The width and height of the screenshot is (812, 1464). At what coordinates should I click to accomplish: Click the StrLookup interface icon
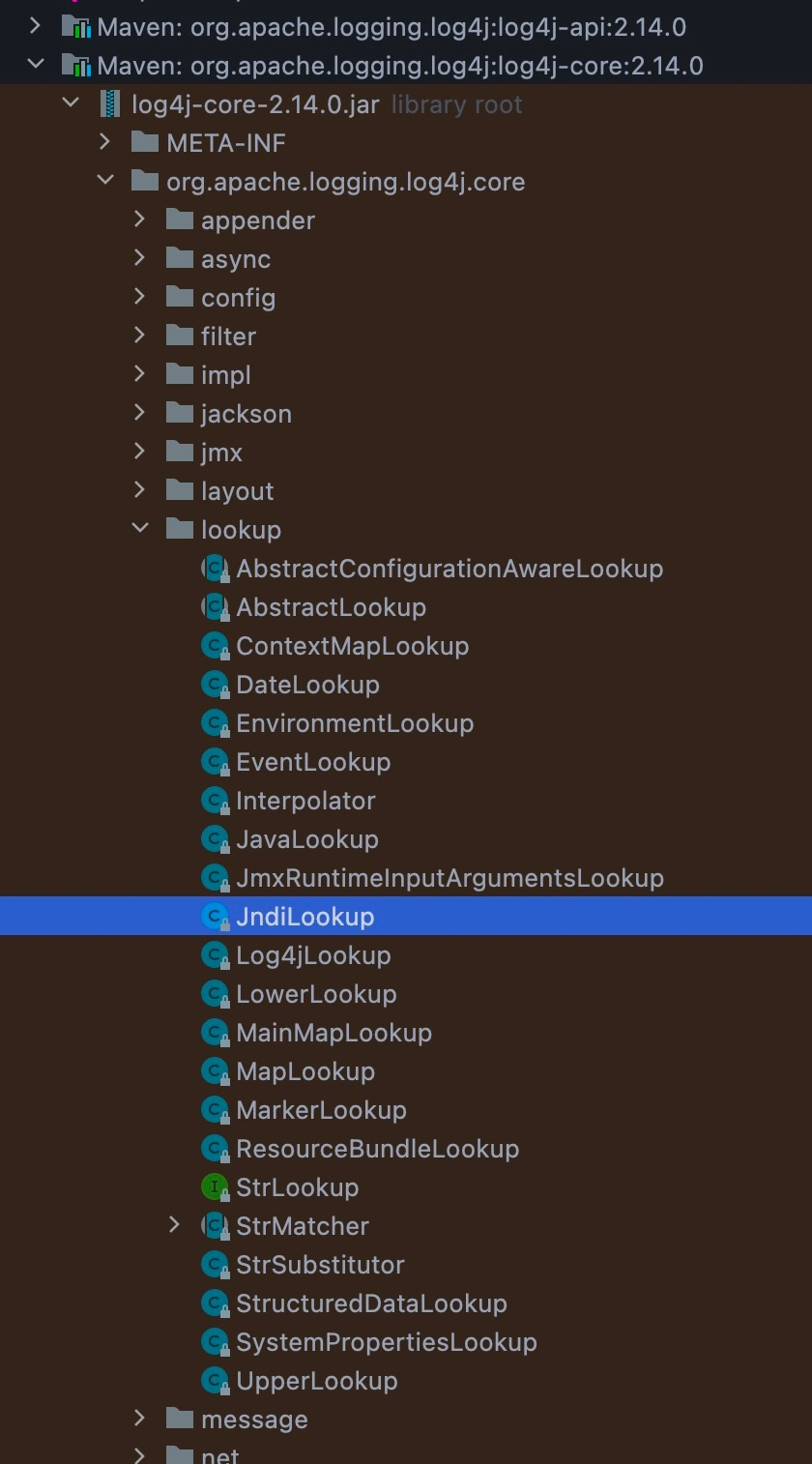pyautogui.click(x=214, y=1187)
